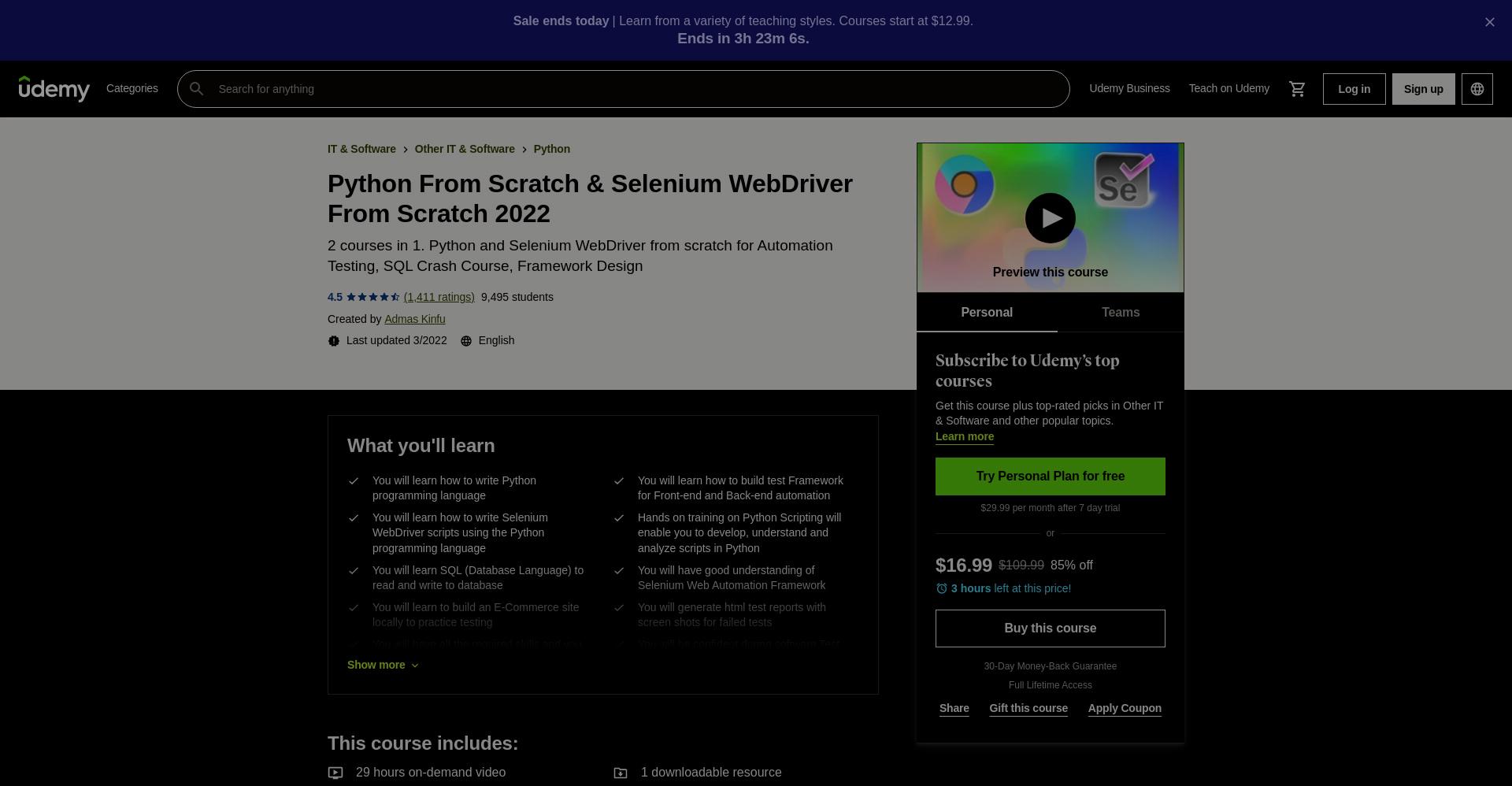The height and width of the screenshot is (786, 1512).
Task: Click the downloadable resource icon
Action: coord(621,773)
